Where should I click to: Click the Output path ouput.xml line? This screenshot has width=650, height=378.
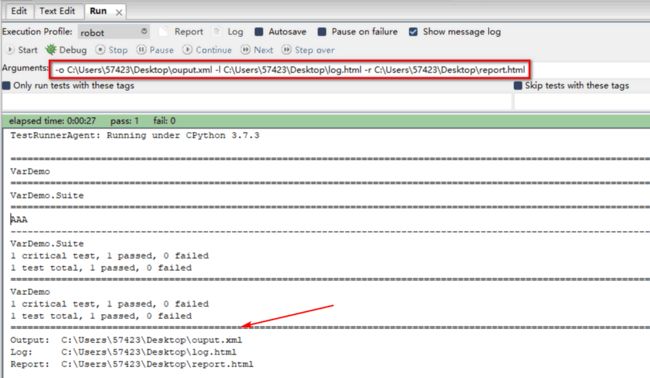pos(126,340)
